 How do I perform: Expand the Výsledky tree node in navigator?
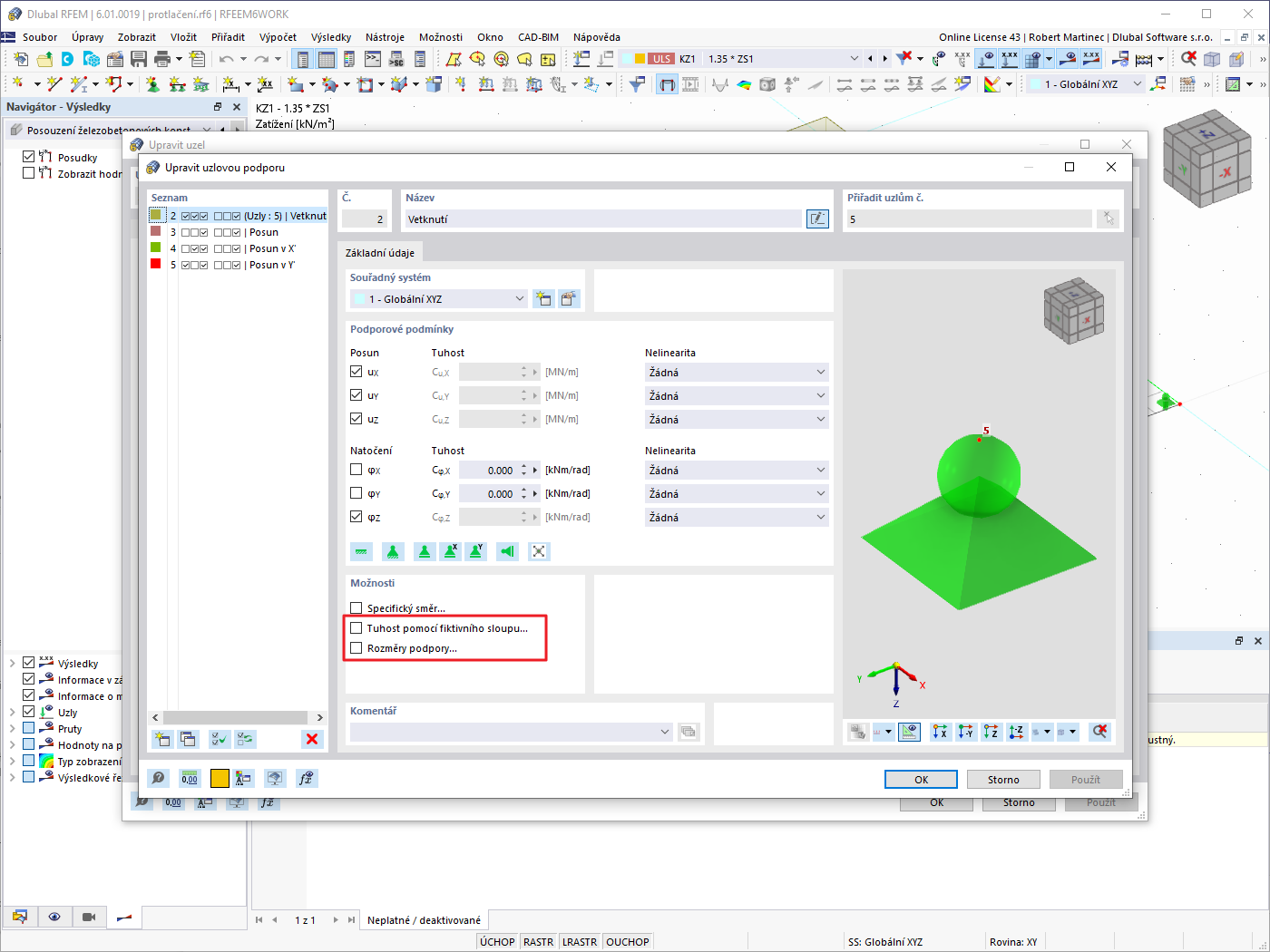click(12, 663)
